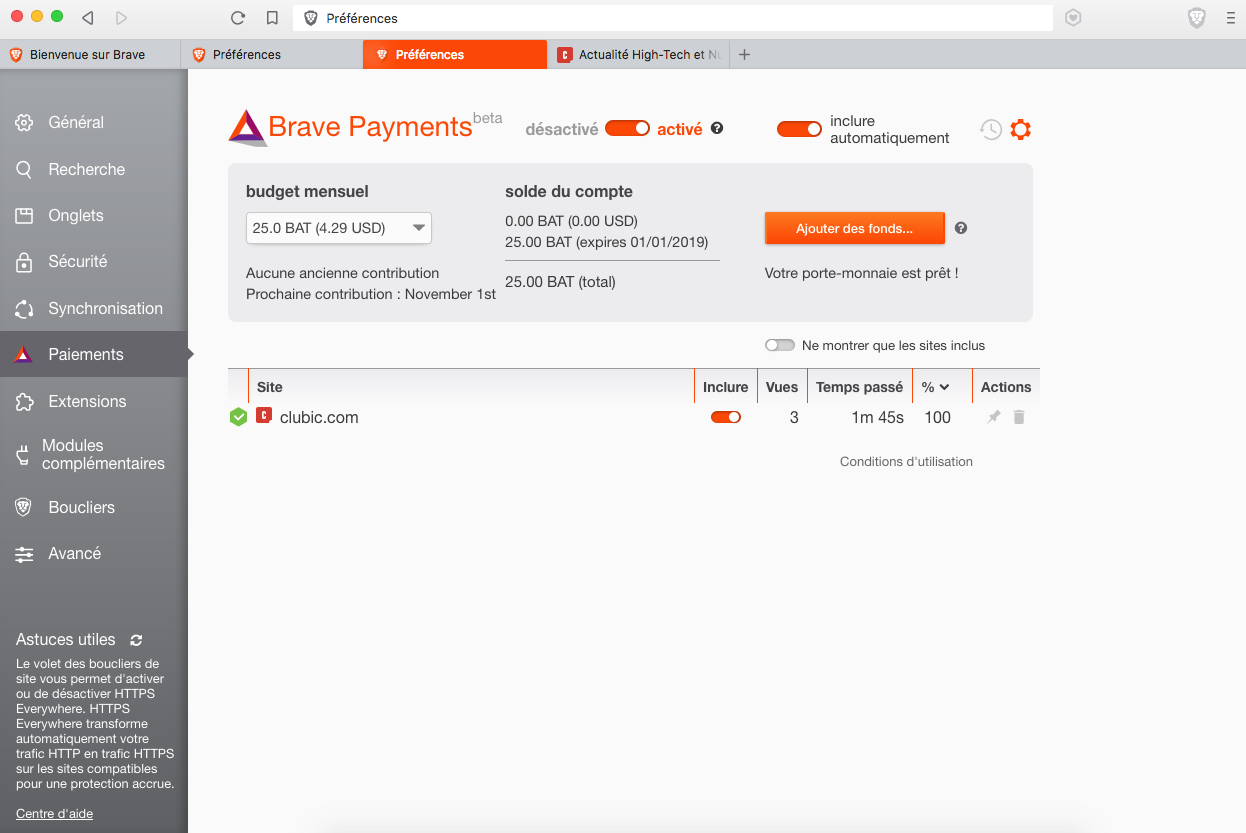Switch to Actualité High-Tech tab
This screenshot has height=833, width=1246.
pyautogui.click(x=639, y=55)
